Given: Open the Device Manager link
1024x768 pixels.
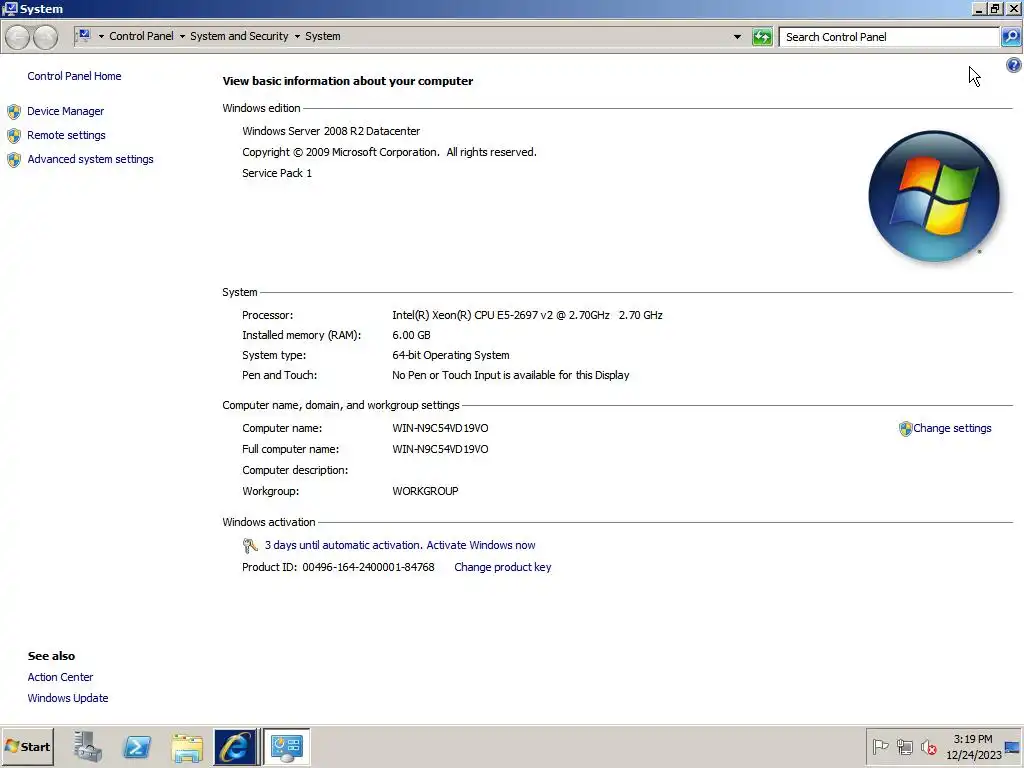Looking at the screenshot, I should [65, 112].
